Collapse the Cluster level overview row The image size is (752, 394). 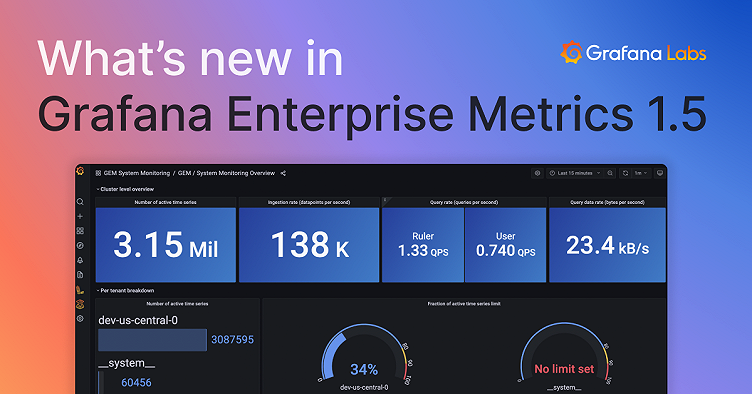coord(125,189)
